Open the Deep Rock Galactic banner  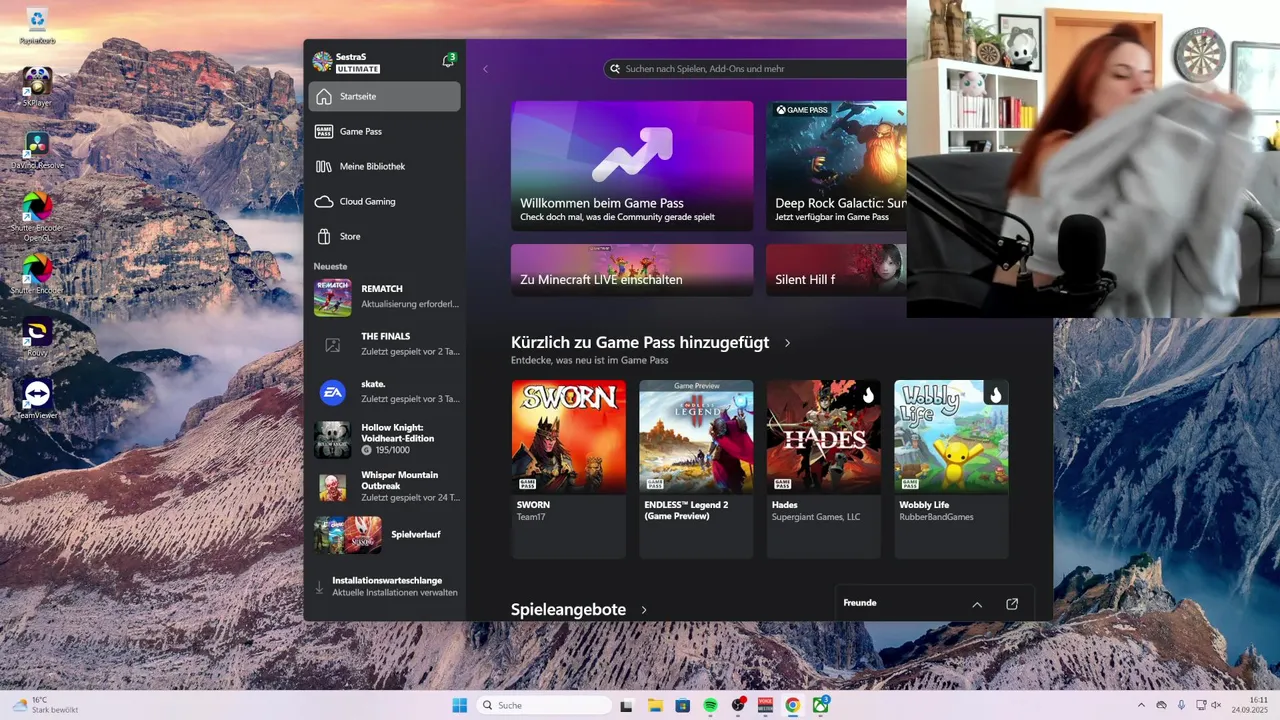[836, 166]
